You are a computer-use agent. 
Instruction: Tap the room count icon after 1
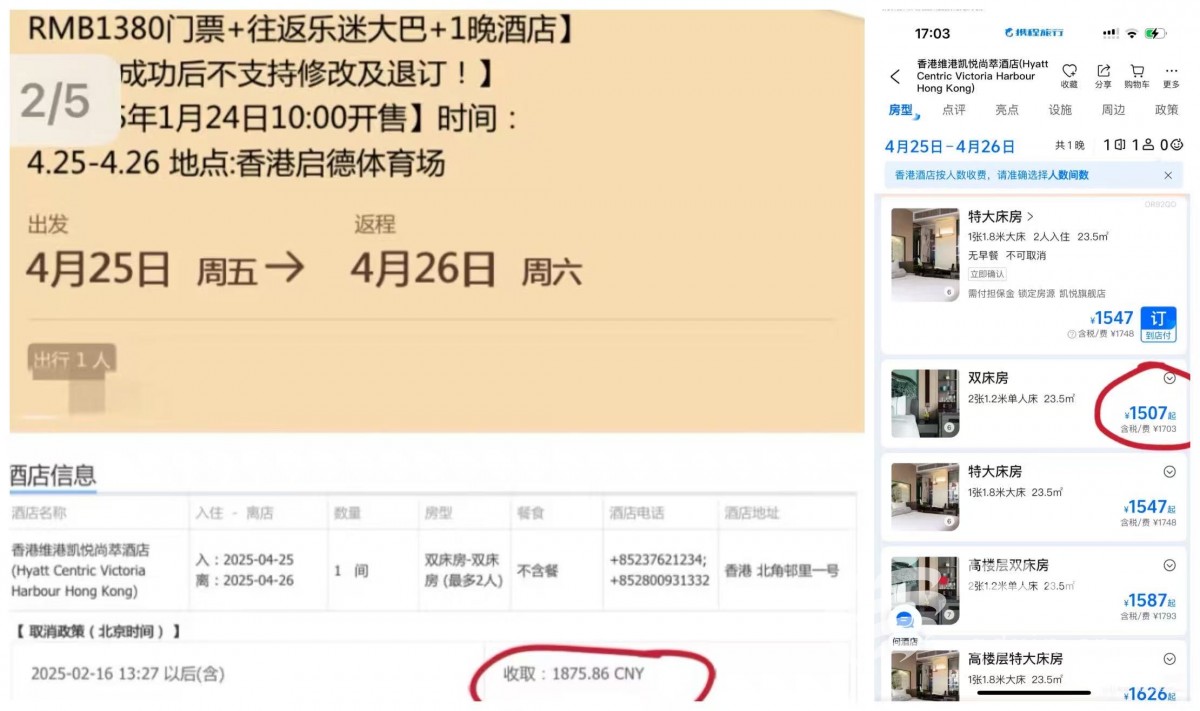[x=1120, y=145]
